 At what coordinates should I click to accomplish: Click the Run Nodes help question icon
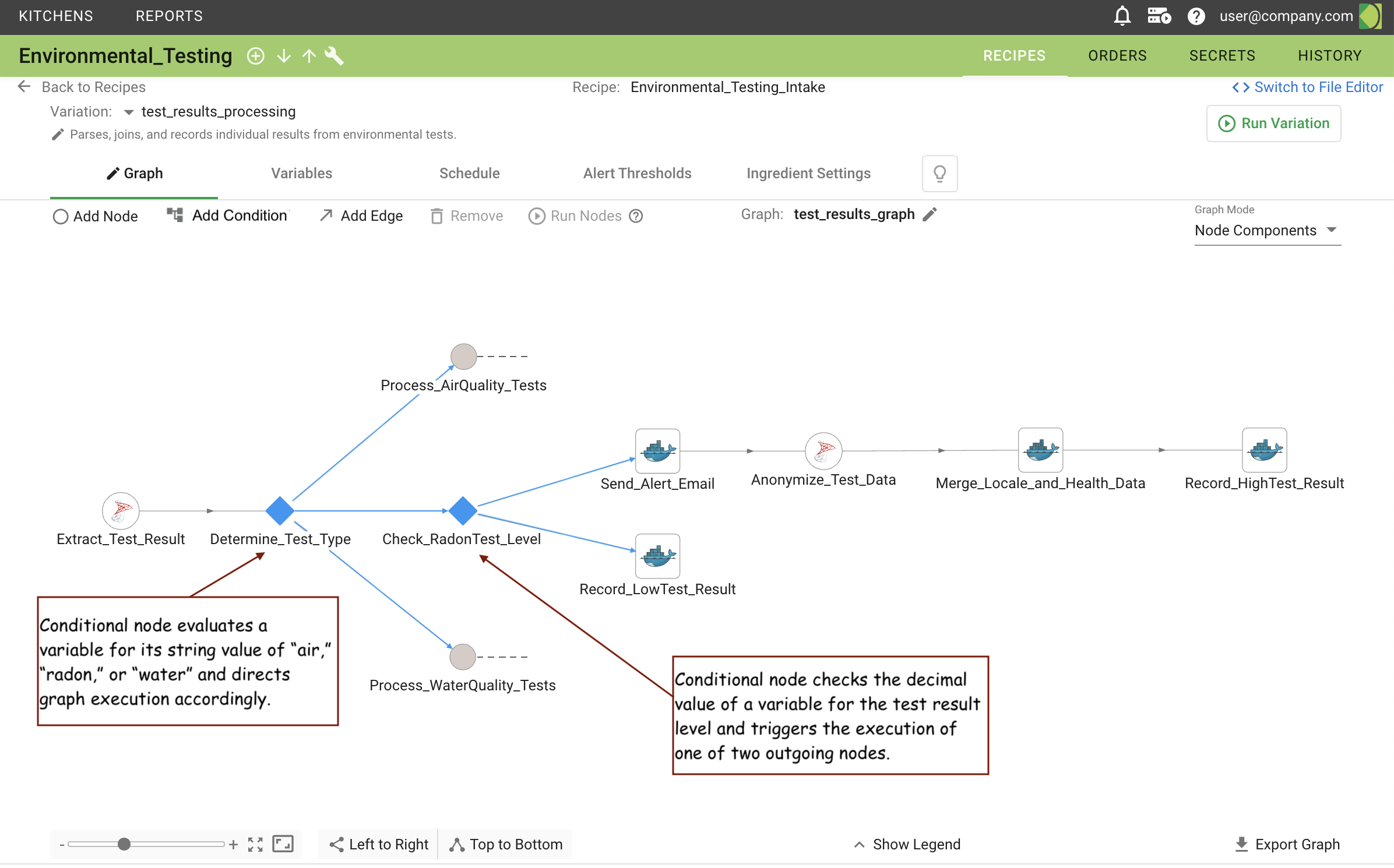click(x=636, y=216)
